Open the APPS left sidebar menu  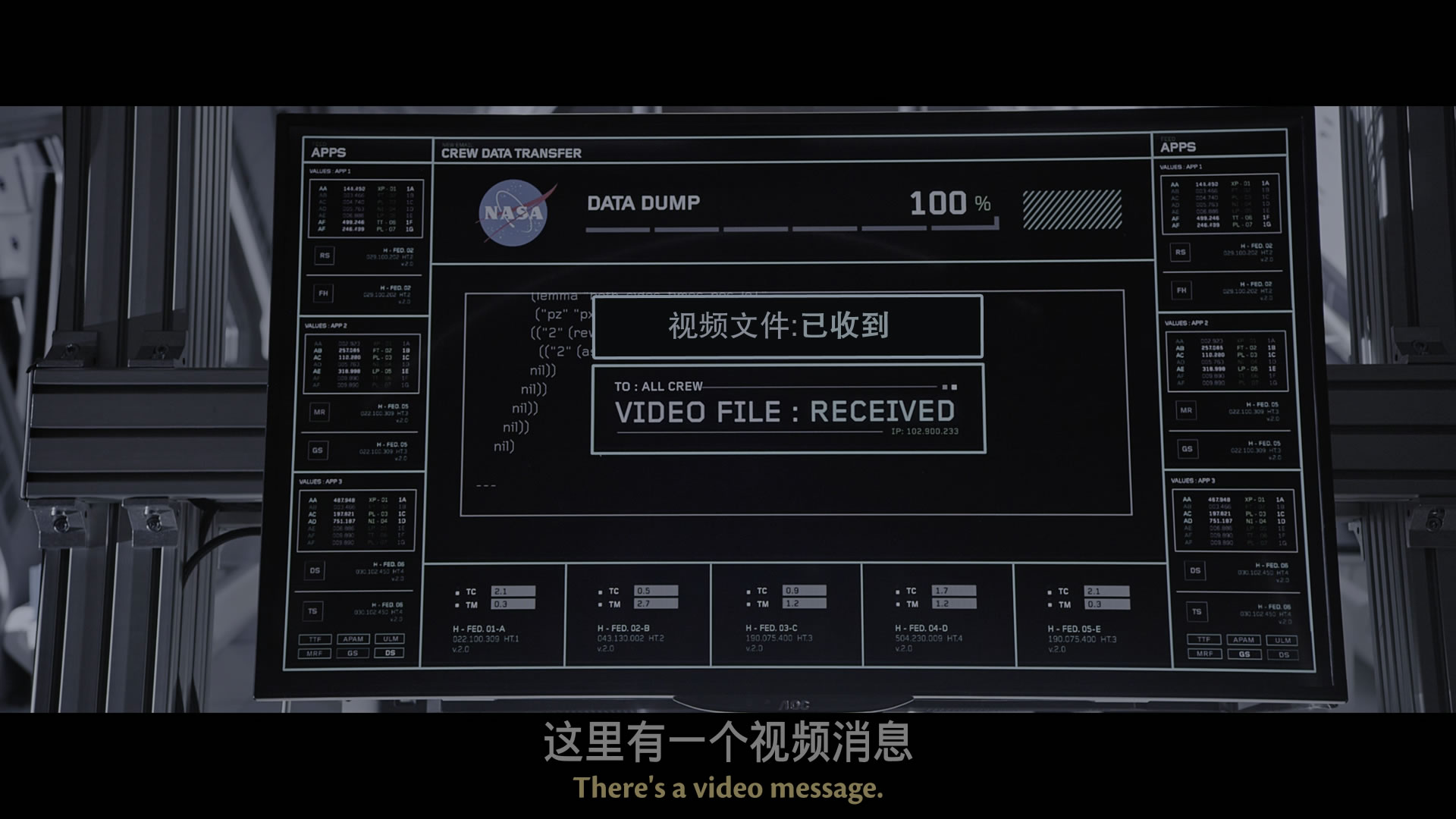click(x=328, y=152)
